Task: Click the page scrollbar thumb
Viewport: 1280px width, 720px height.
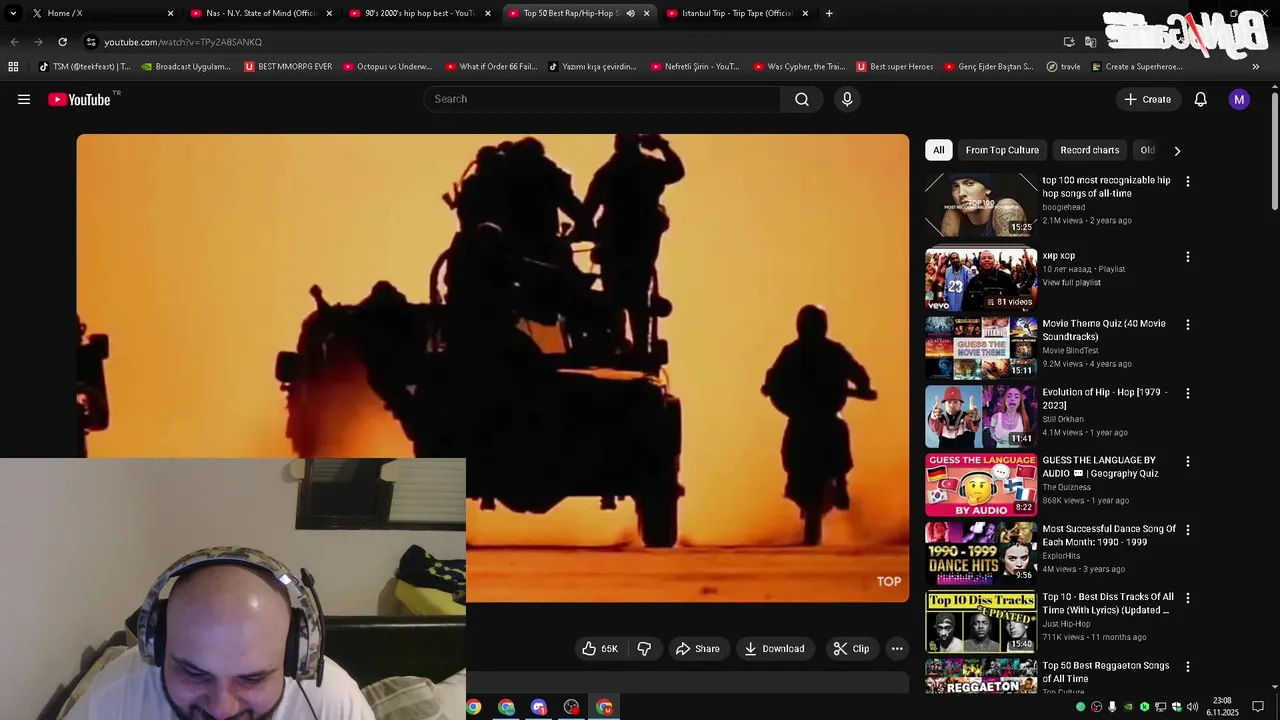Action: (1275, 150)
